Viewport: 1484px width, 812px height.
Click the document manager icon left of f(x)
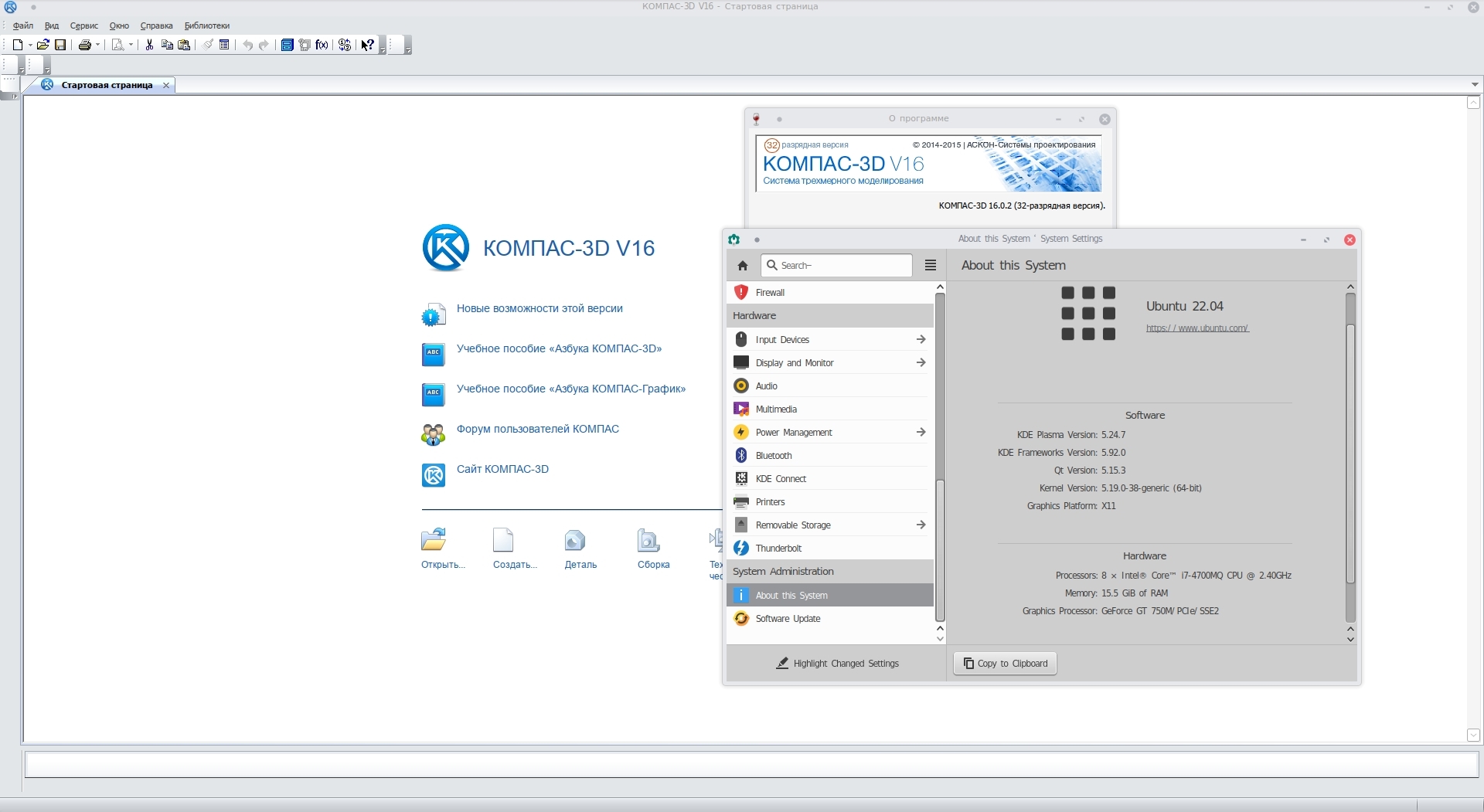pyautogui.click(x=305, y=45)
